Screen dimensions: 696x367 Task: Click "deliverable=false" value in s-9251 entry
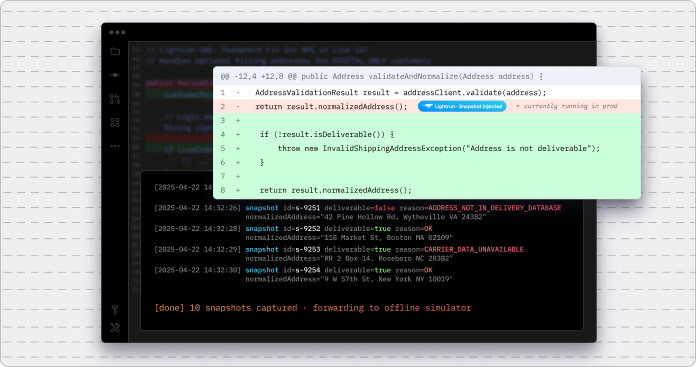[x=360, y=208]
